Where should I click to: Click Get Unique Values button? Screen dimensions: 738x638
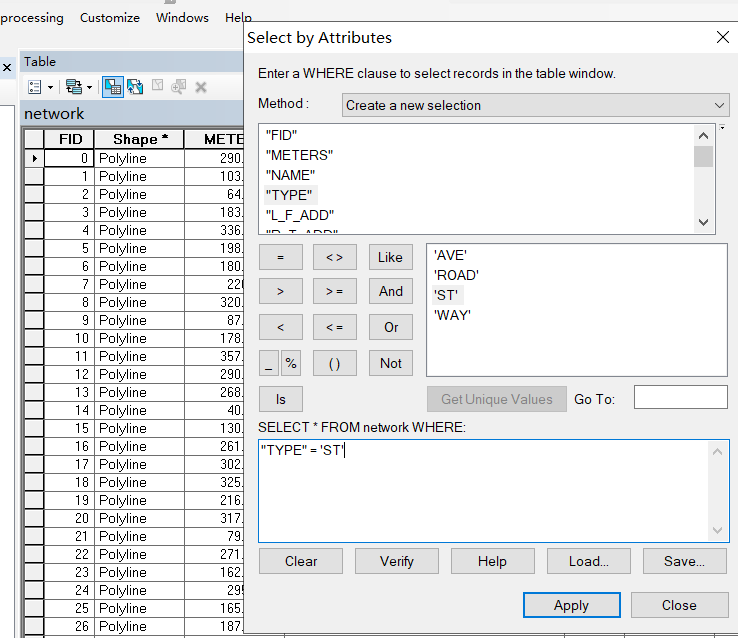click(x=497, y=399)
